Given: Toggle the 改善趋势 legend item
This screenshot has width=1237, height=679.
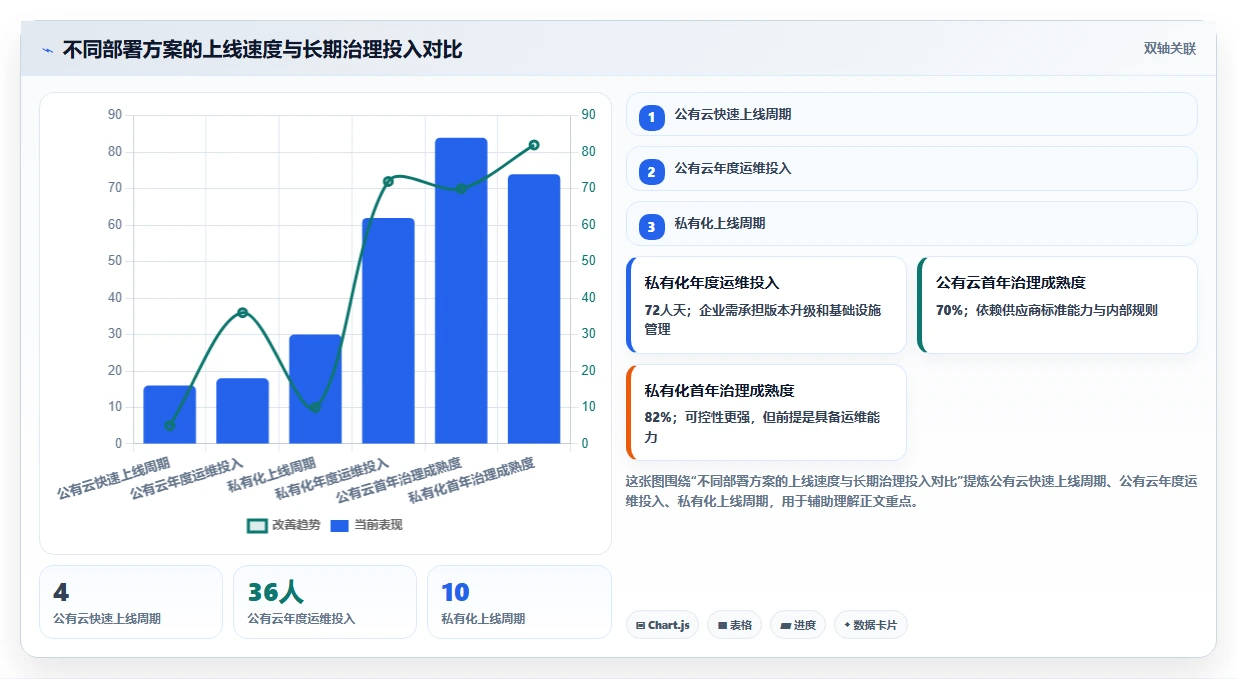Looking at the screenshot, I should click(283, 525).
